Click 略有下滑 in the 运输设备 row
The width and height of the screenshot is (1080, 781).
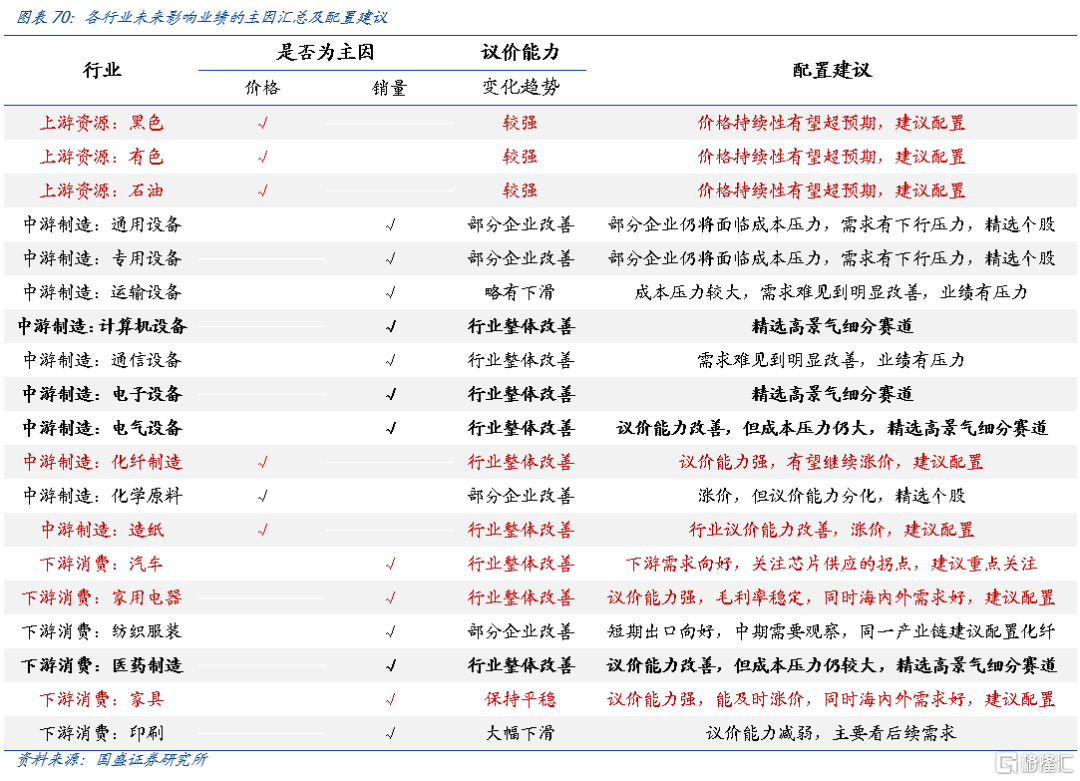[x=520, y=292]
